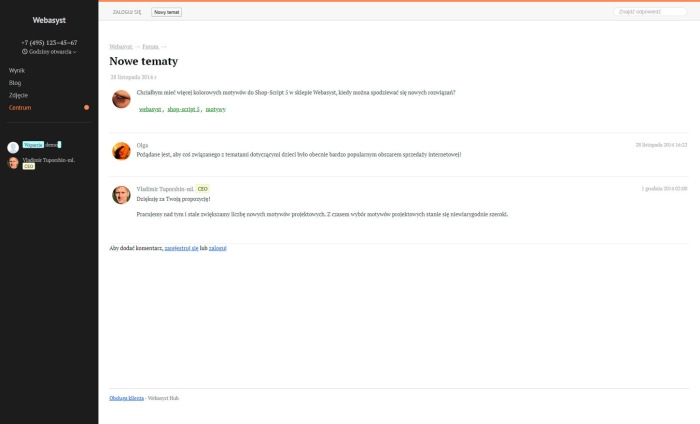
Task: Open the Blog sidebar menu item
Action: click(15, 82)
